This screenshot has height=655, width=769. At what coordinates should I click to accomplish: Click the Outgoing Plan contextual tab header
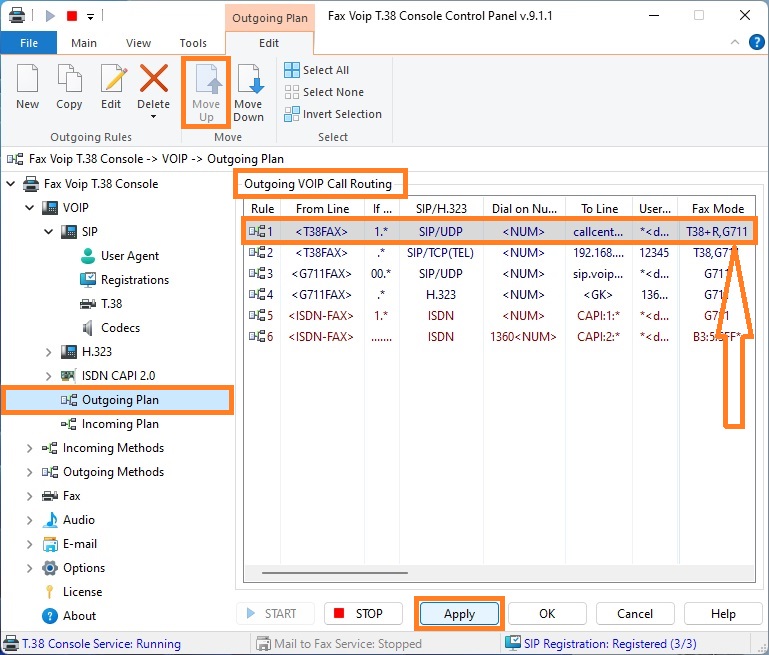(270, 18)
